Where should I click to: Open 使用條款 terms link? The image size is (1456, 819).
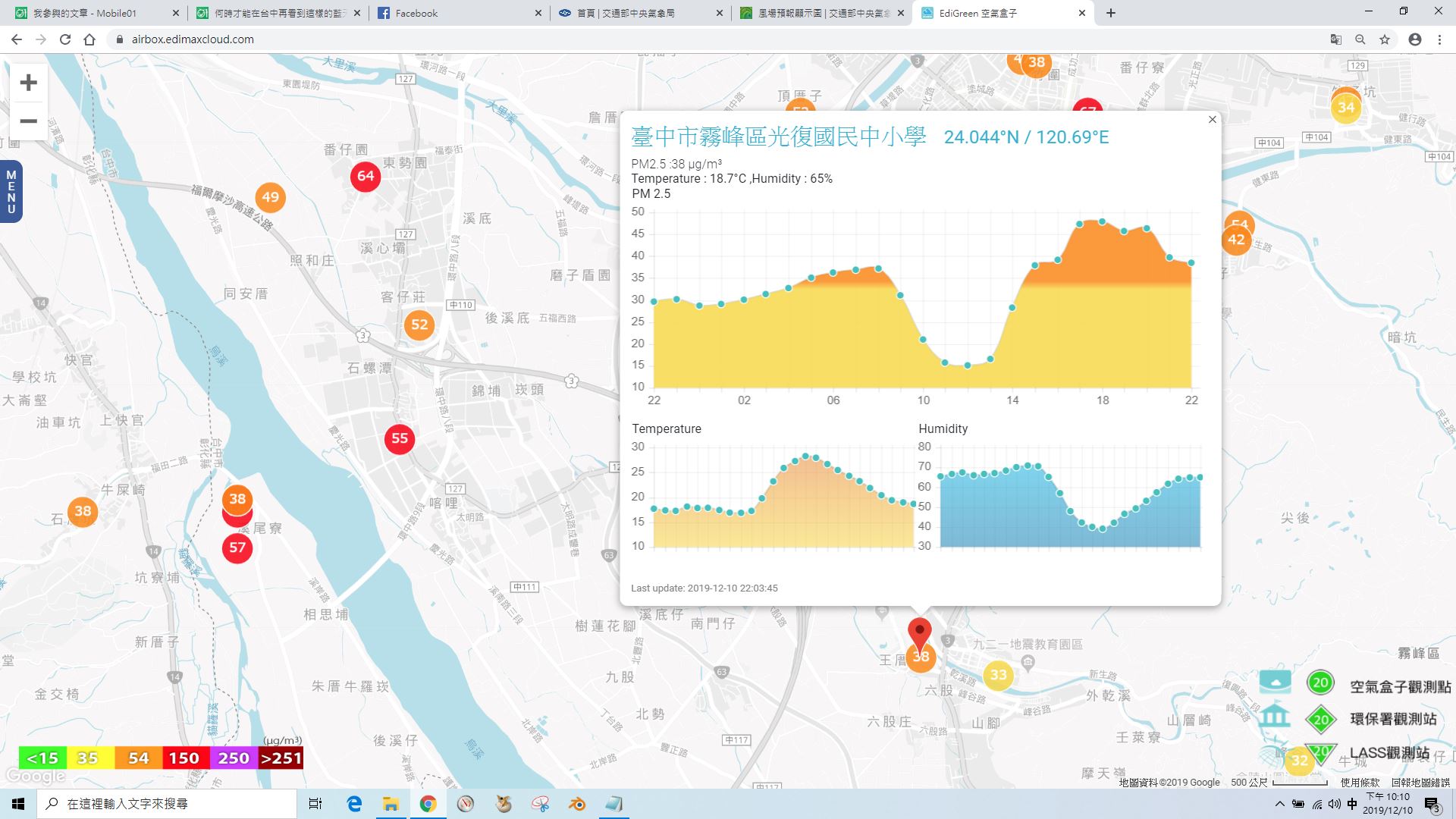(1360, 783)
